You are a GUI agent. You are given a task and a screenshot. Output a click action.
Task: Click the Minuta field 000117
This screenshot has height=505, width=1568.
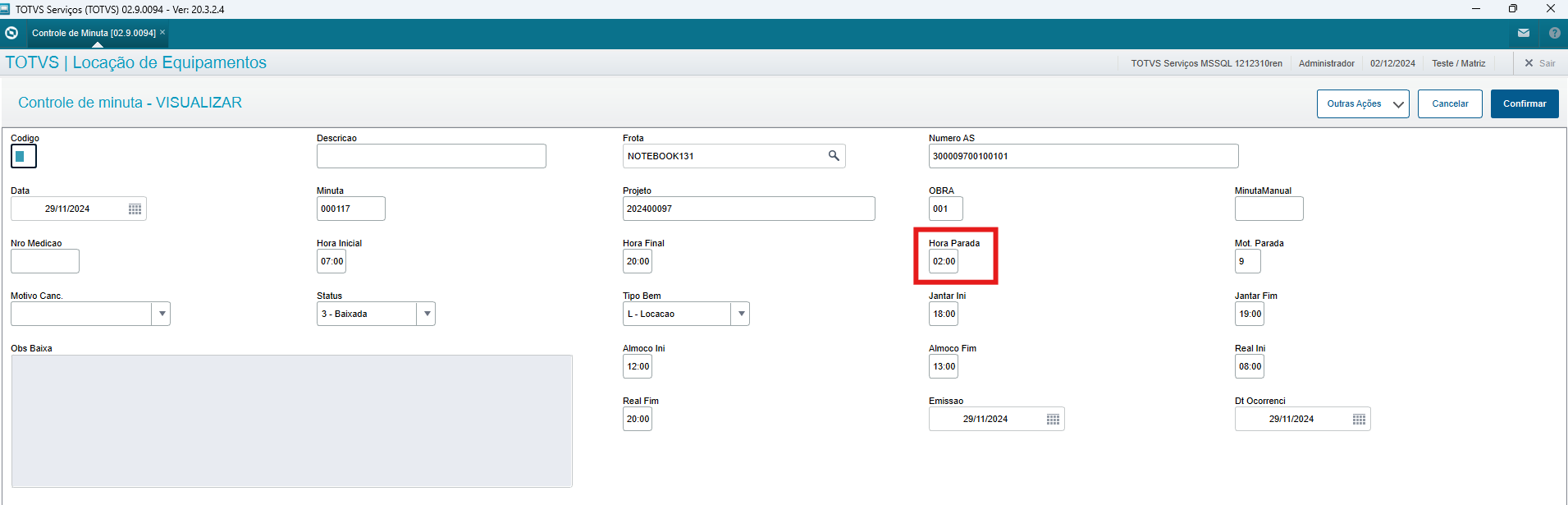point(351,209)
